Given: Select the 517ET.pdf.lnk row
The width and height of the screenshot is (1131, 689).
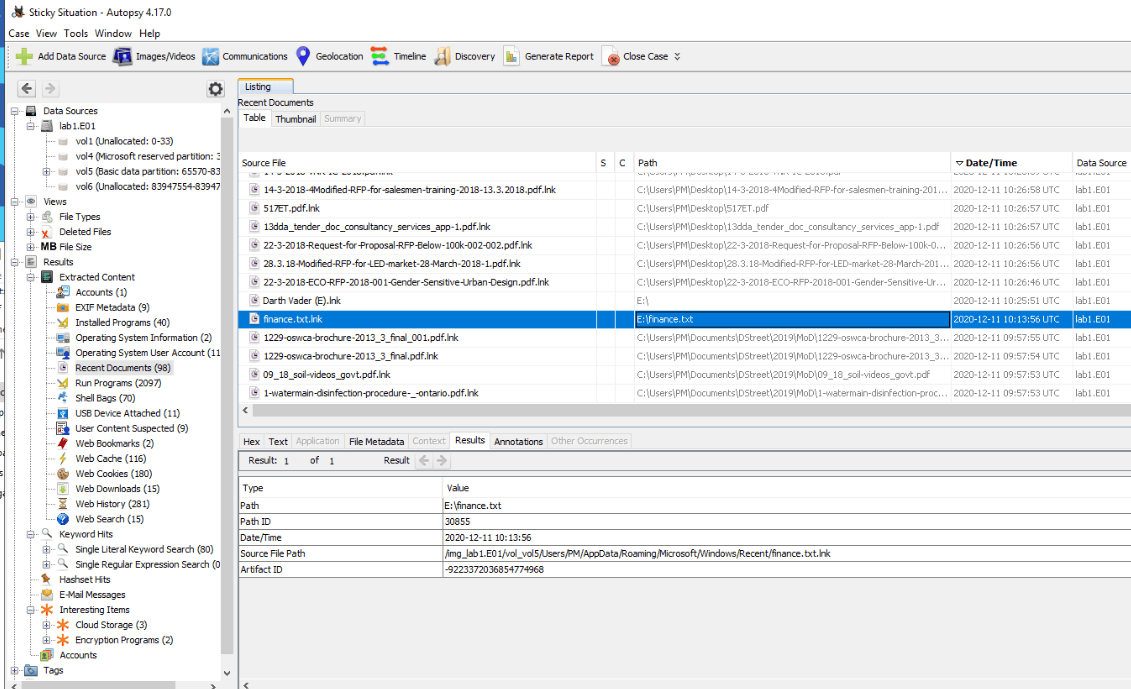Looking at the screenshot, I should pos(685,209).
